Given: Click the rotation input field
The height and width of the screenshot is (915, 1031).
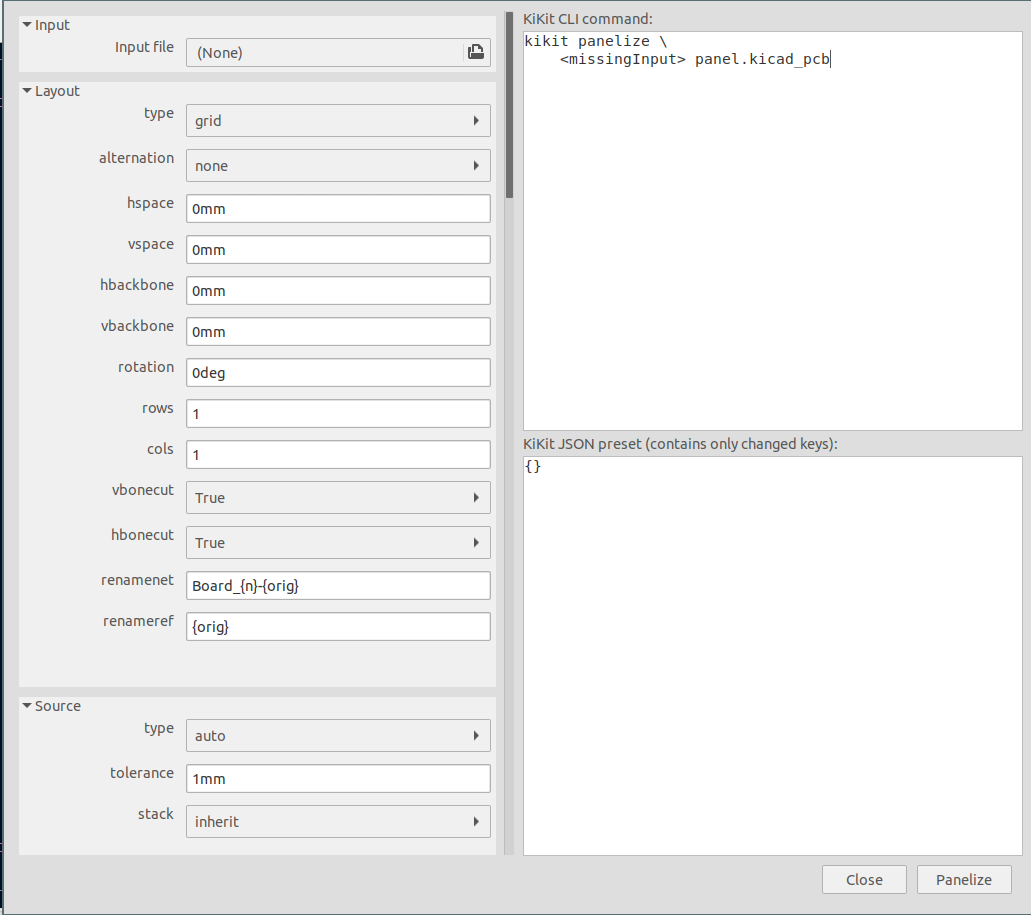Looking at the screenshot, I should coord(338,373).
